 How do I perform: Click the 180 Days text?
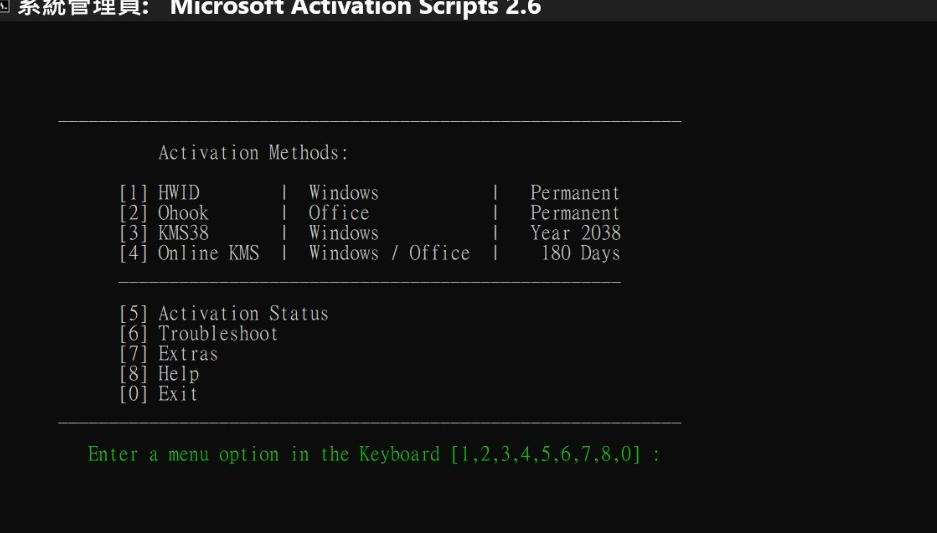tap(585, 253)
